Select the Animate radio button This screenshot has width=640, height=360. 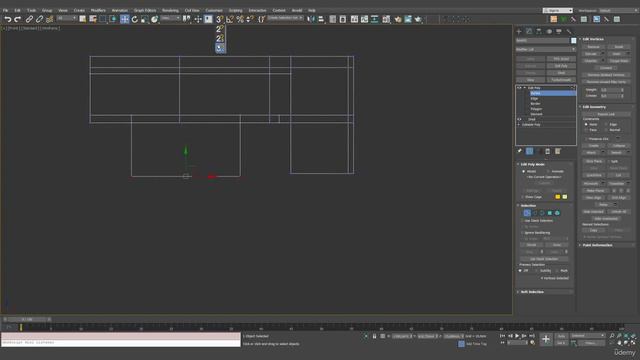click(548, 171)
